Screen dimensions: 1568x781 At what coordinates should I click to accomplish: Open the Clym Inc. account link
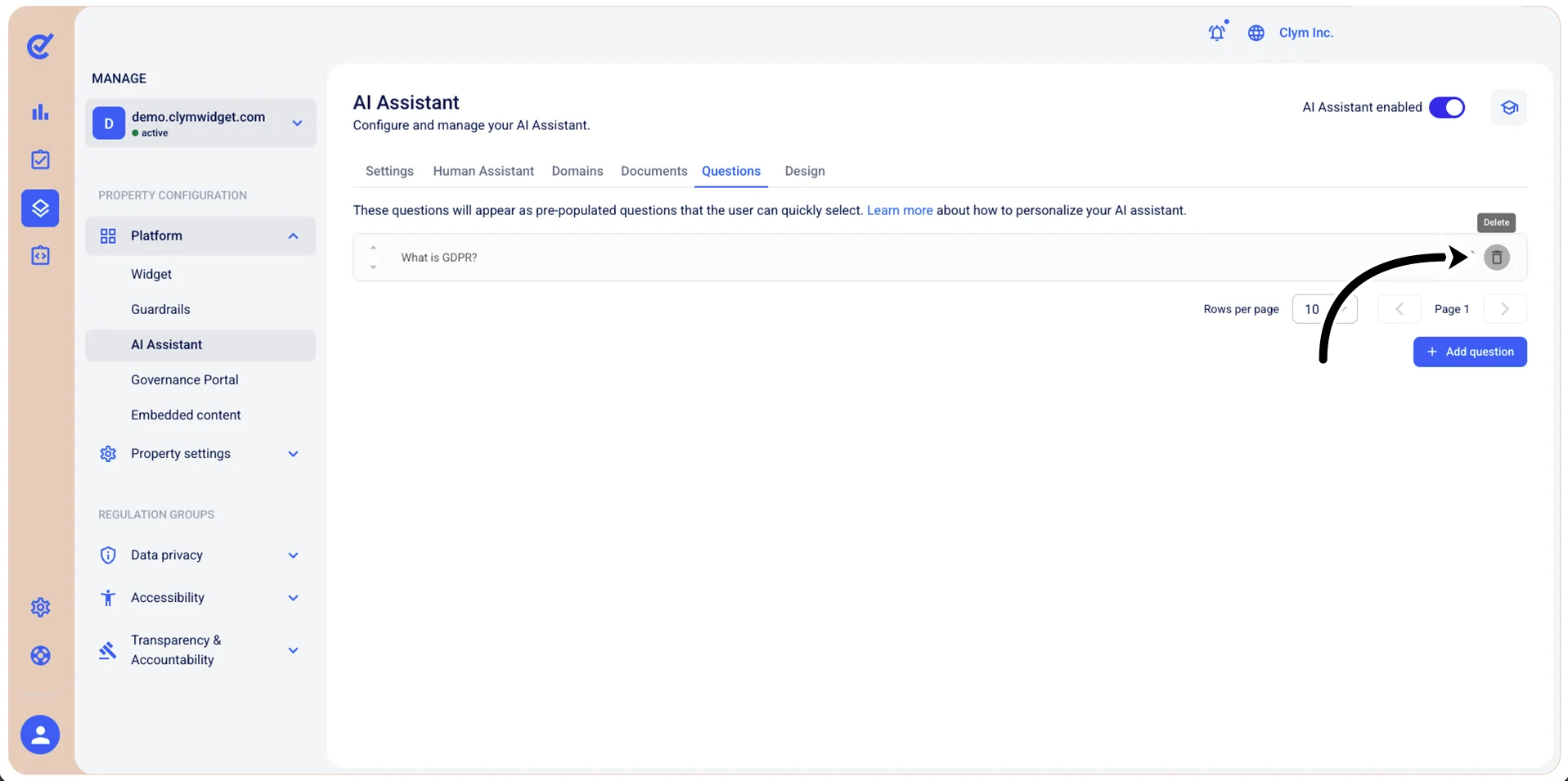click(1306, 33)
